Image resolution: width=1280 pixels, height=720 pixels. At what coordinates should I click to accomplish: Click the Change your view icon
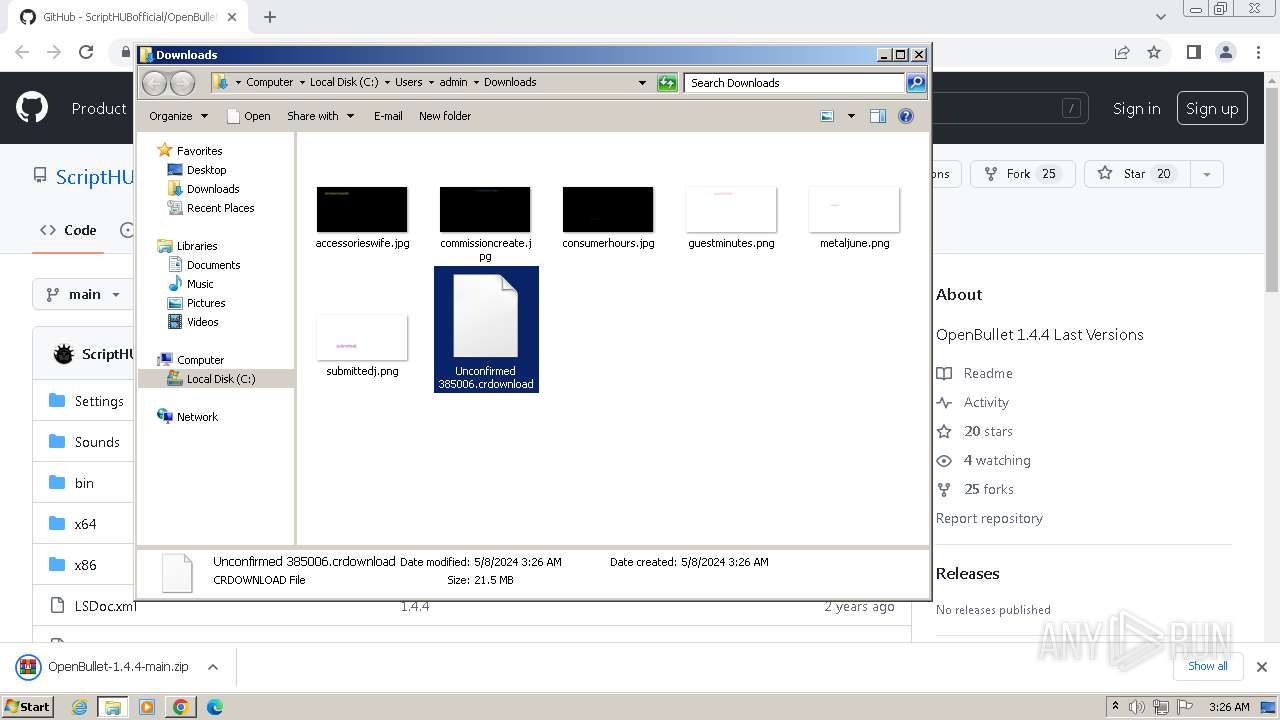pos(827,116)
